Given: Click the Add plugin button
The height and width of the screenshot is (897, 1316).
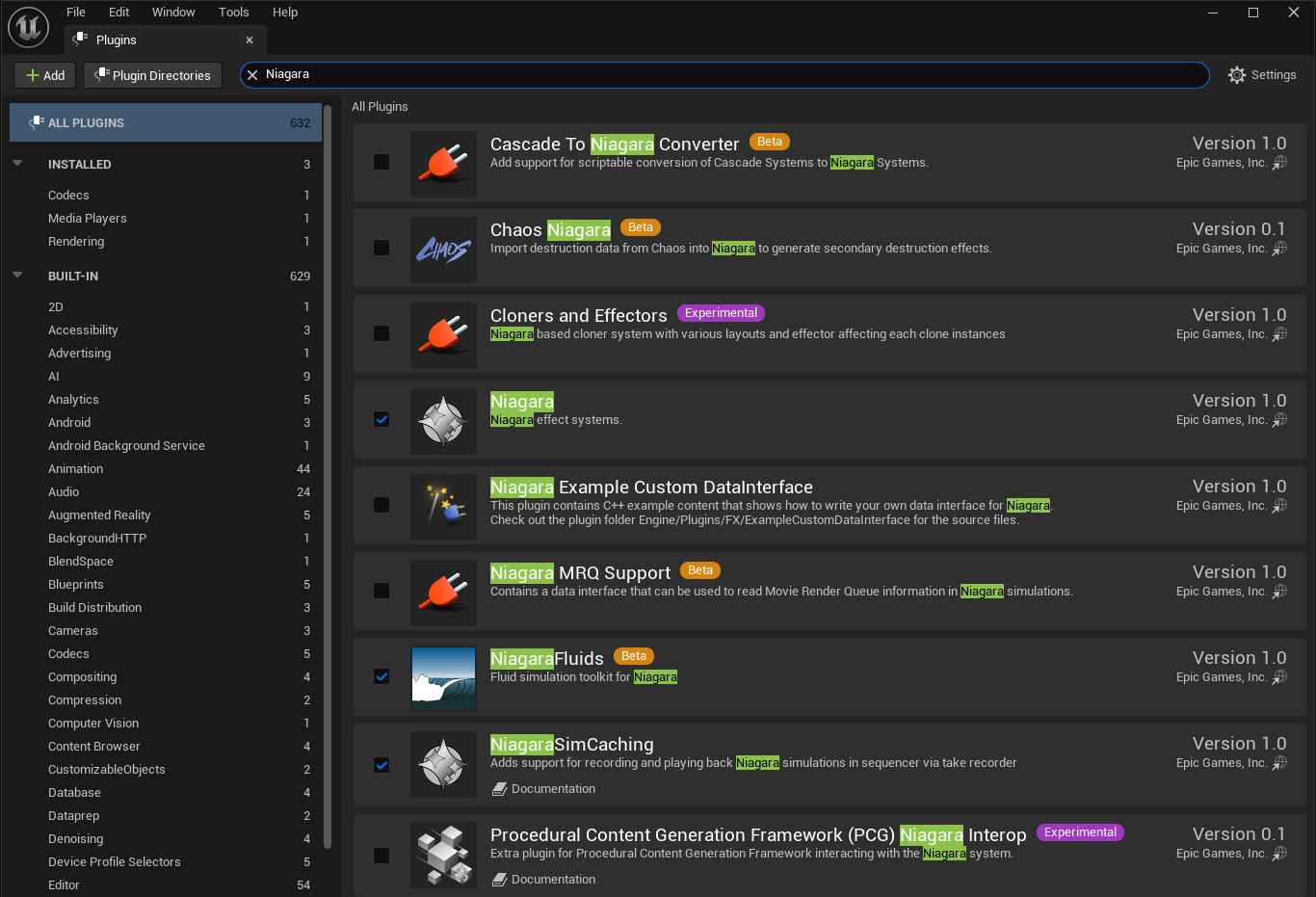Looking at the screenshot, I should coord(45,75).
